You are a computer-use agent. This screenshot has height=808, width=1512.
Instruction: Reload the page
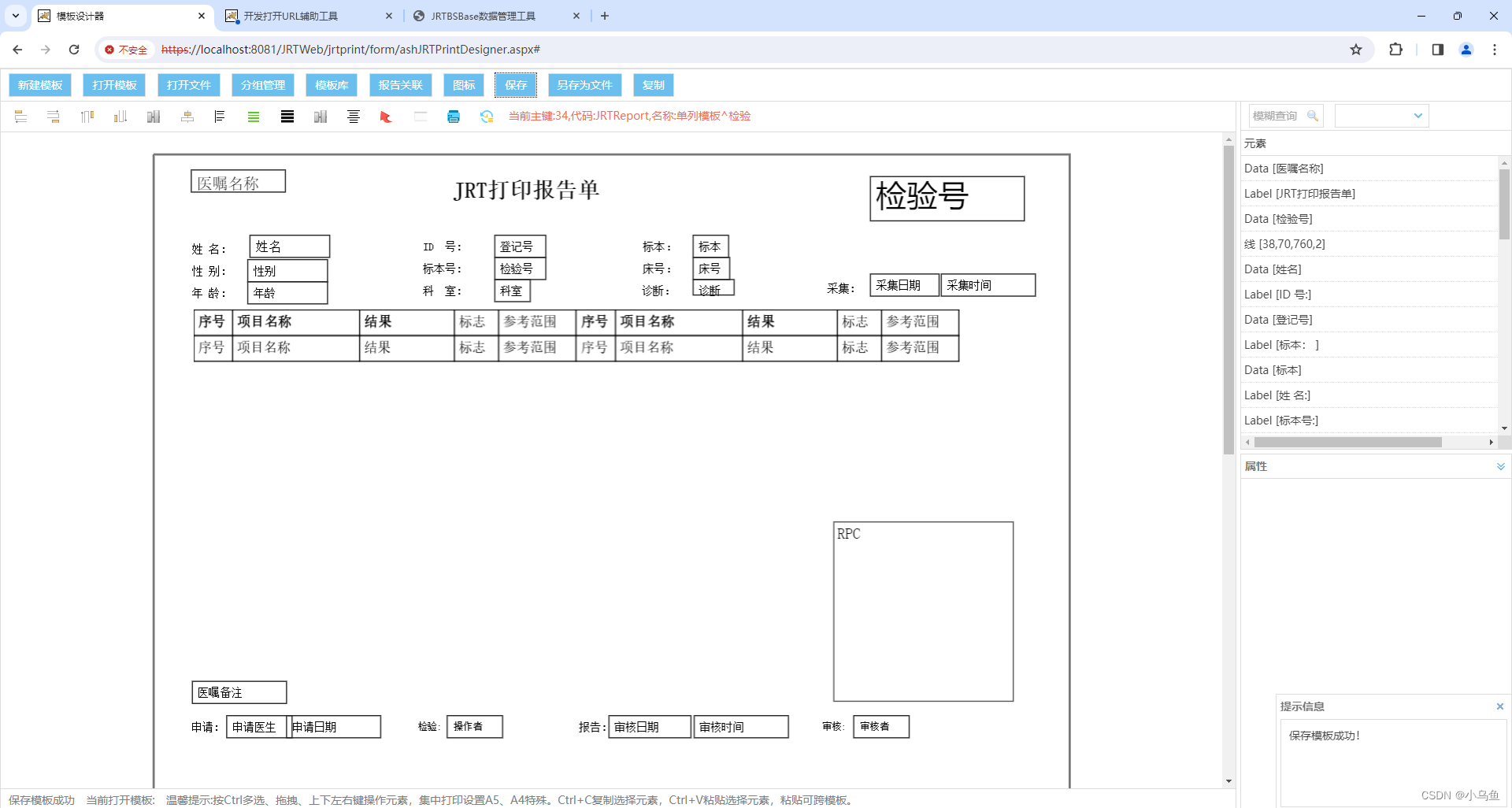74,50
